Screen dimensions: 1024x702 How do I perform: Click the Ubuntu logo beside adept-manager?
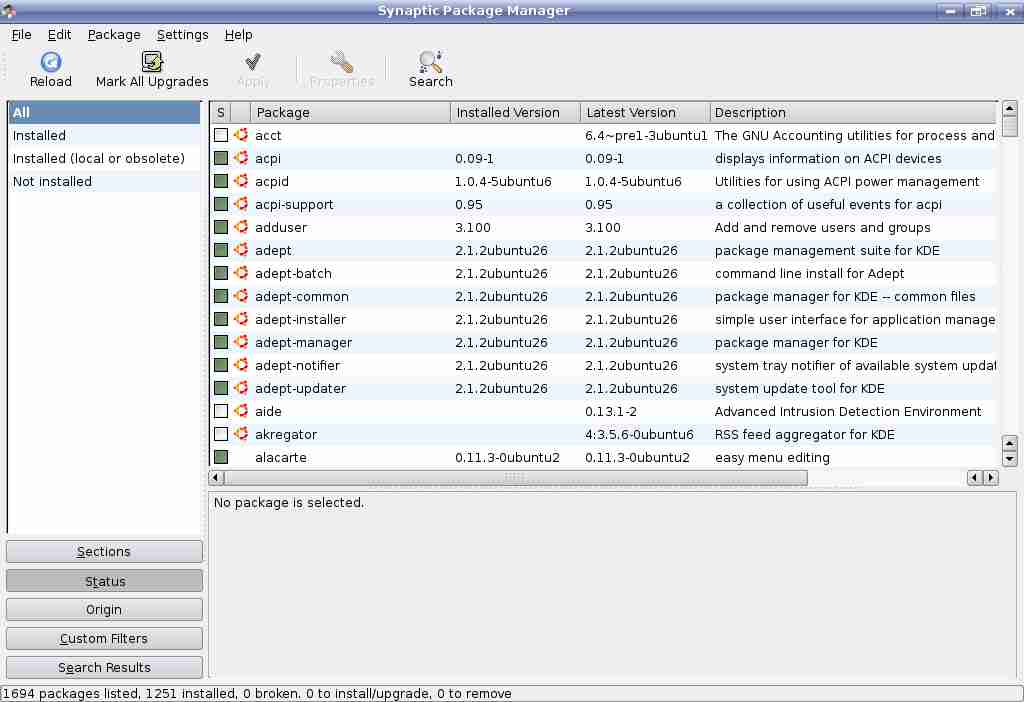coord(241,342)
